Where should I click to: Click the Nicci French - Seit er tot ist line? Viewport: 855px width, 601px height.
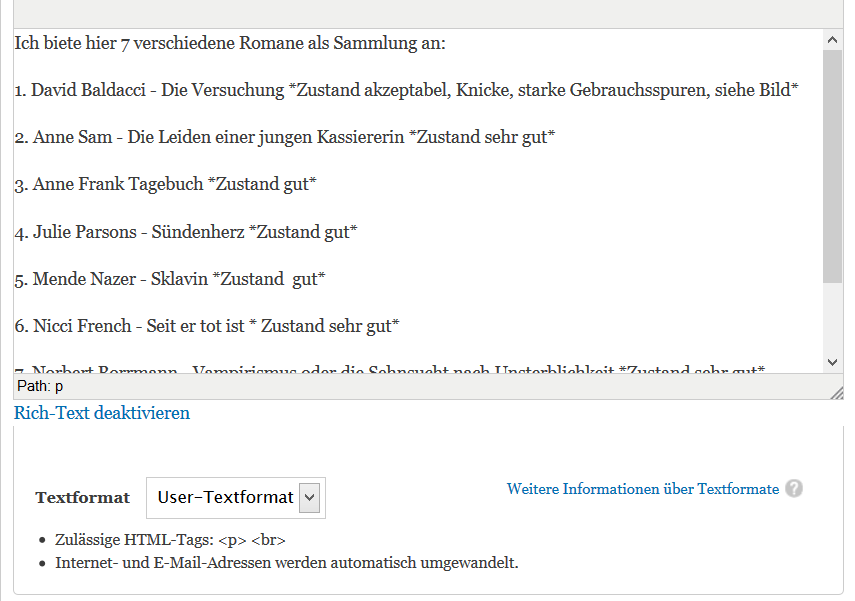(207, 326)
